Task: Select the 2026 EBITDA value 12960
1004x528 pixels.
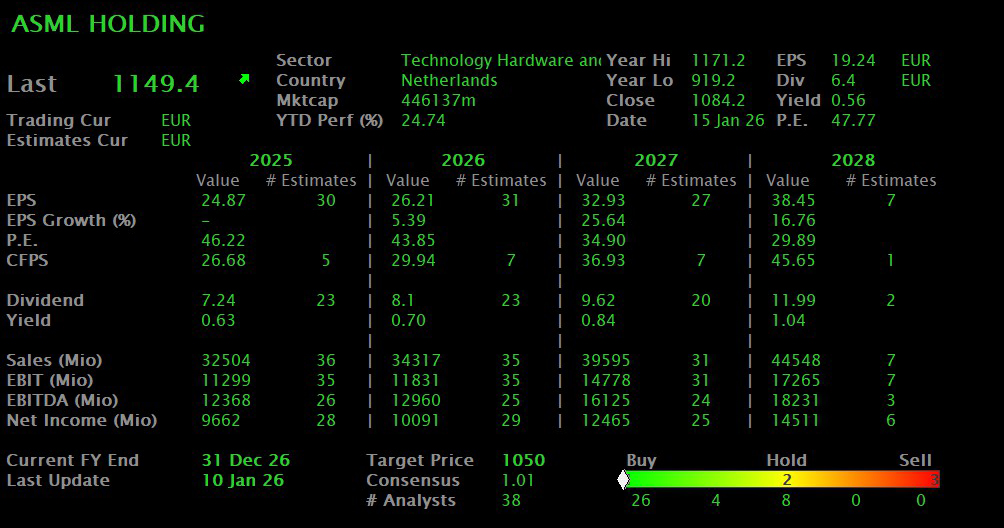Action: [x=416, y=400]
